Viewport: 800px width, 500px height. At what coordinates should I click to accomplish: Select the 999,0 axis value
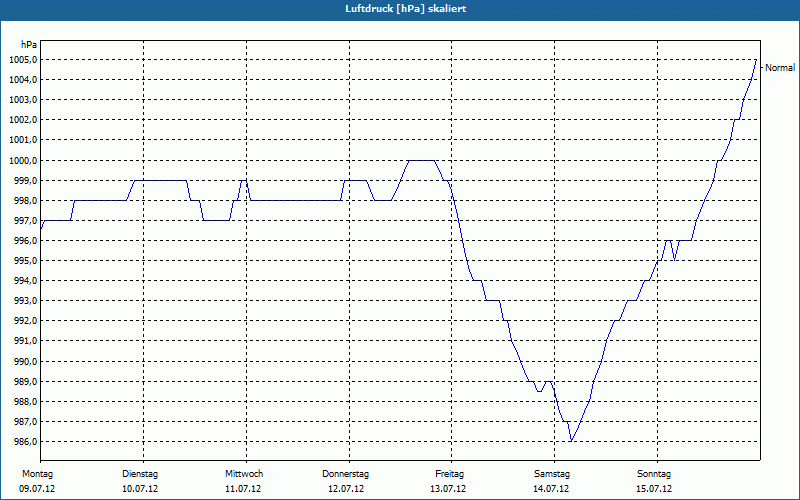click(26, 181)
